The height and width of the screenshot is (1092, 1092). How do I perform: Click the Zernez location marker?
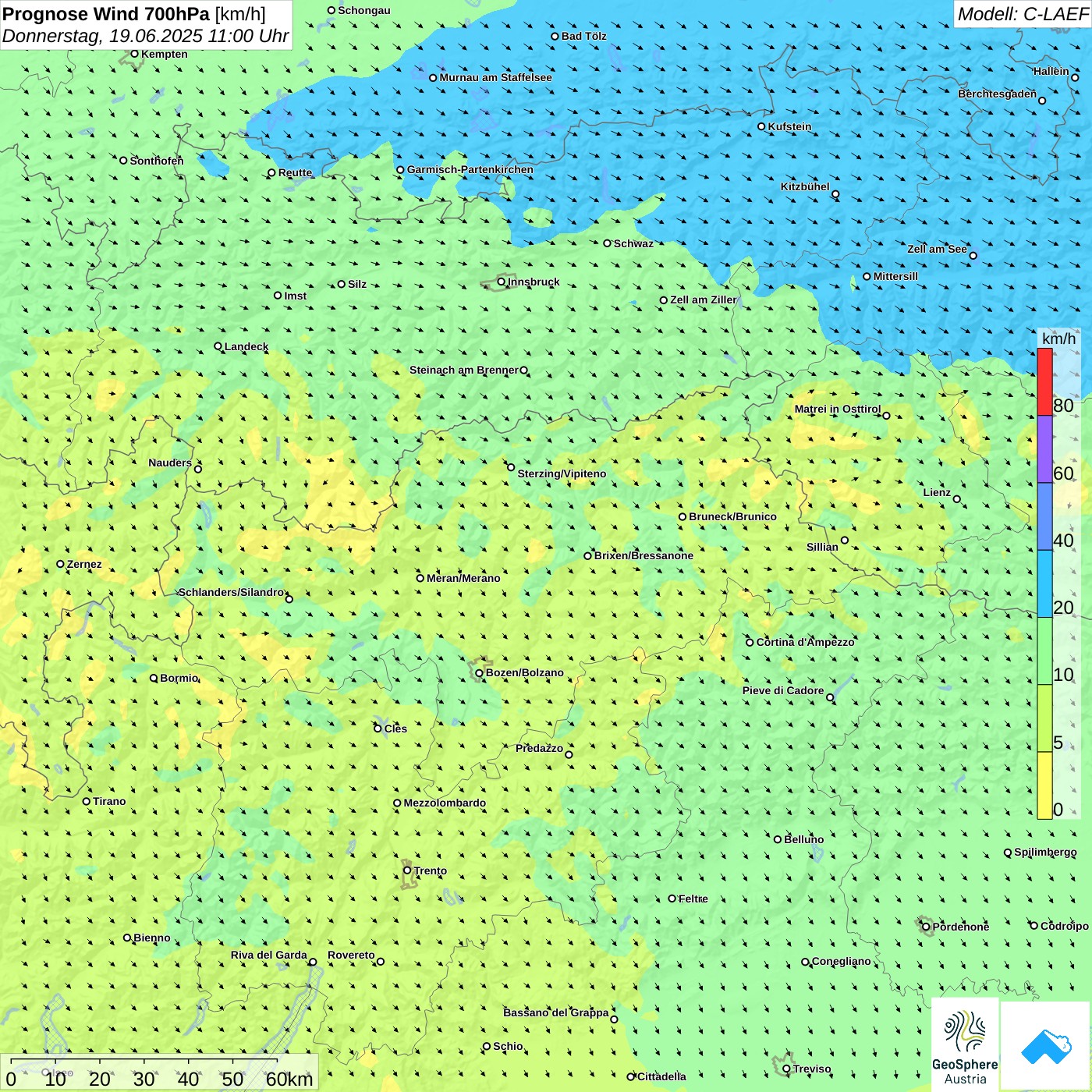(x=60, y=564)
